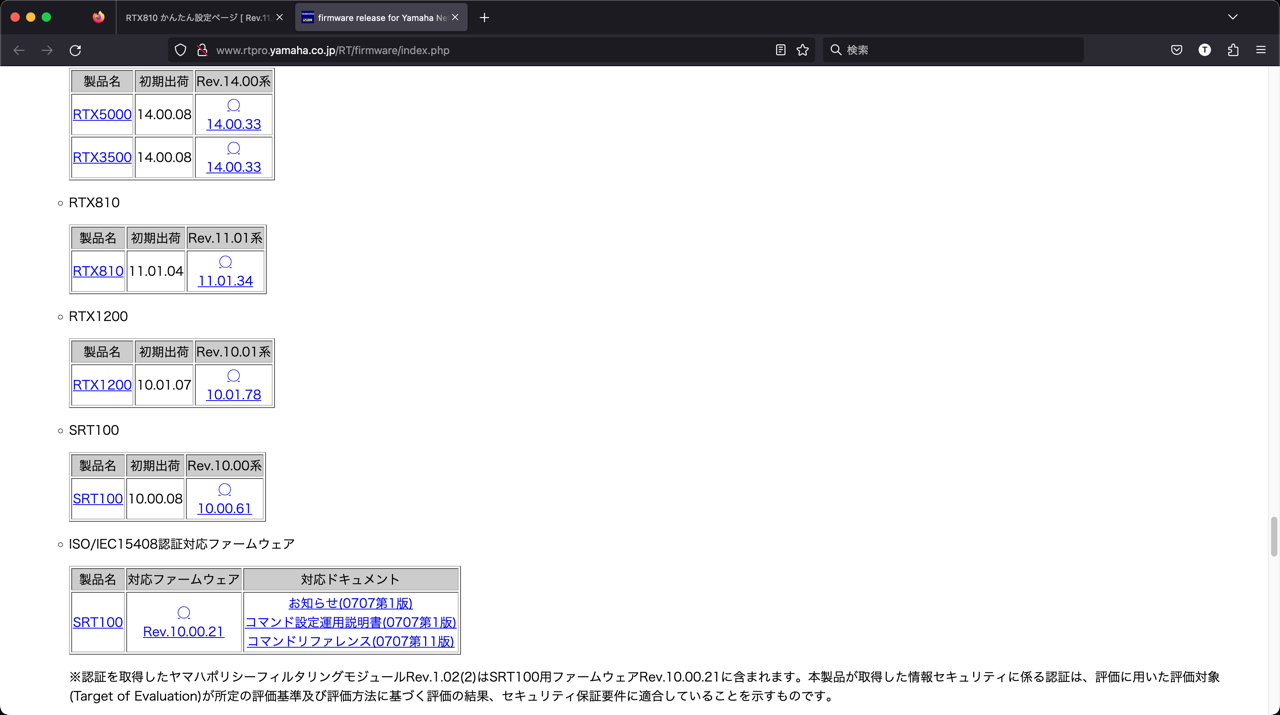The width and height of the screenshot is (1280, 715).
Task: Click the 対応ドキュメント column header
Action: click(x=351, y=580)
